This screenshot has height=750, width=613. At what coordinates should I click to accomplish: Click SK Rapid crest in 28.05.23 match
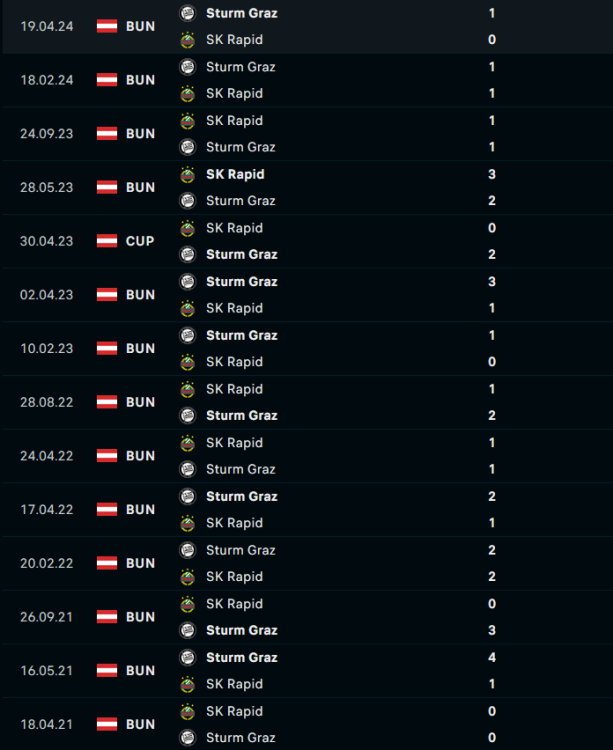(187, 174)
